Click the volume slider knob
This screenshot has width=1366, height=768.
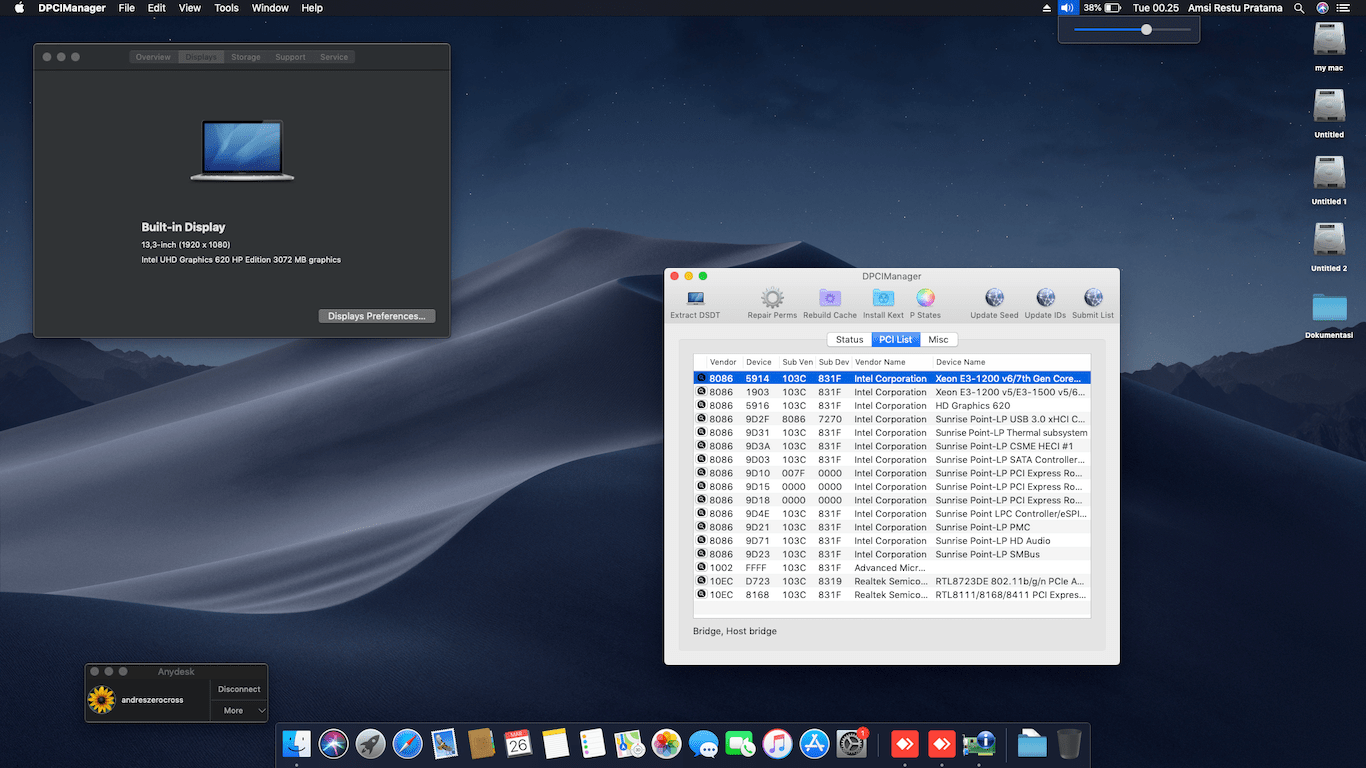1146,30
